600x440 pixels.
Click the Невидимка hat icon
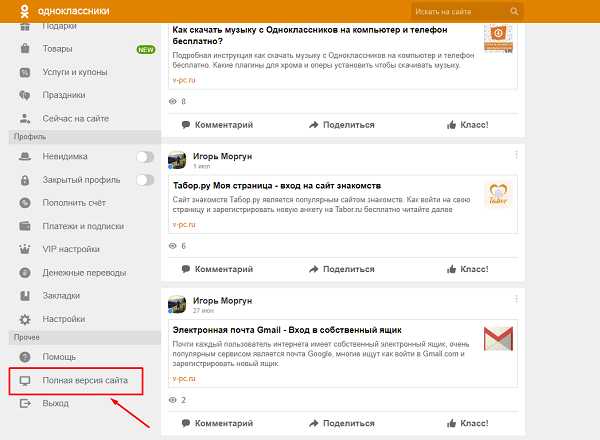[x=25, y=156]
